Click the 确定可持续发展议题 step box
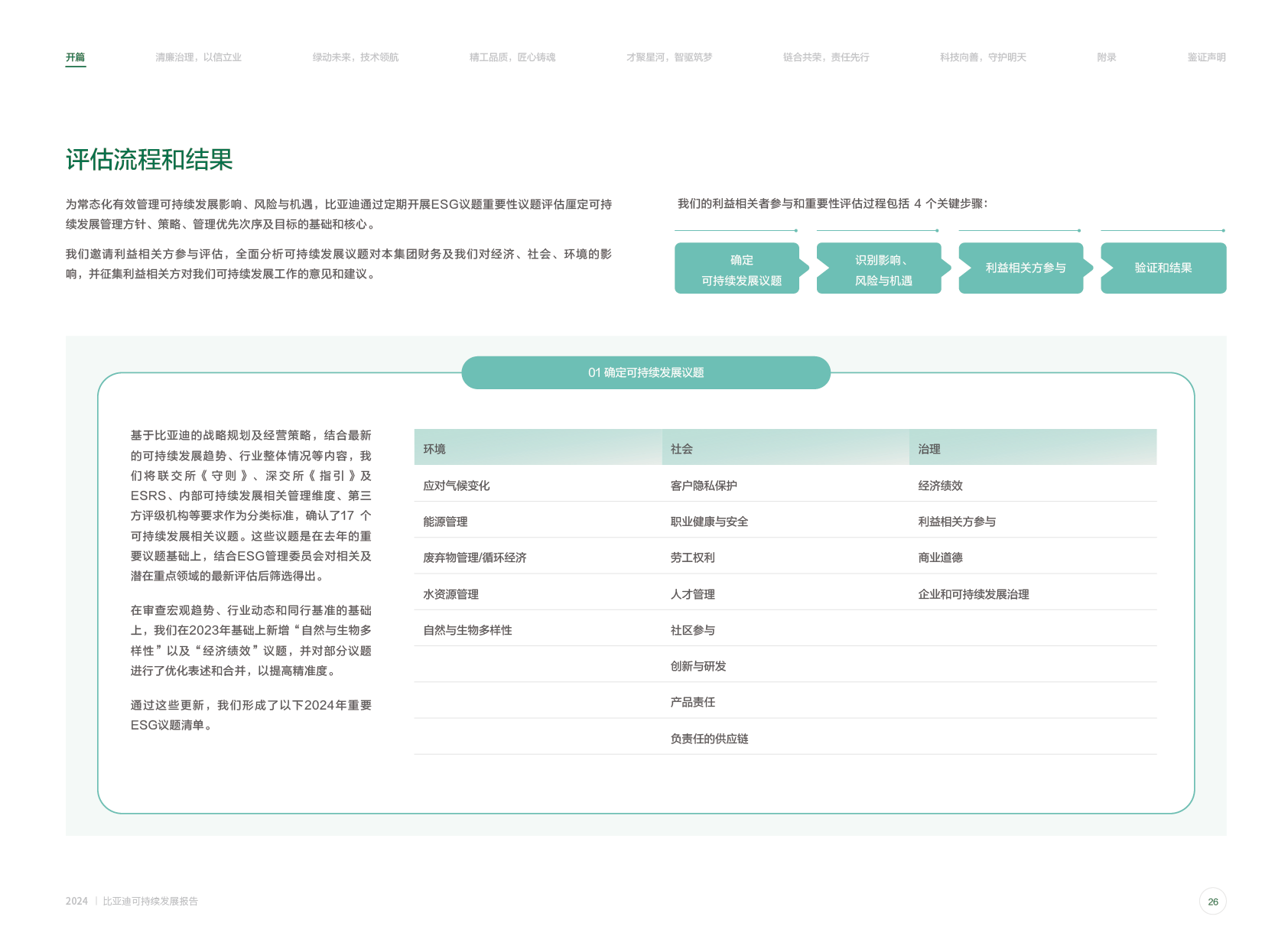This screenshot has width=1288, height=949. click(737, 268)
